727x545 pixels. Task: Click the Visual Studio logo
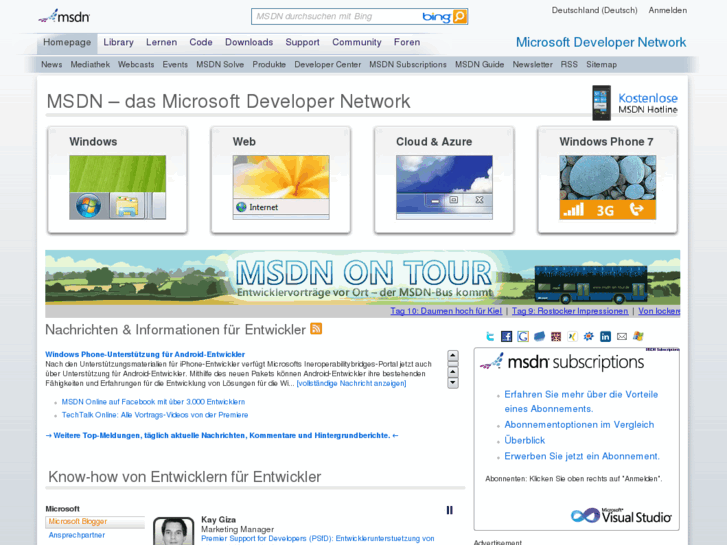coord(621,515)
